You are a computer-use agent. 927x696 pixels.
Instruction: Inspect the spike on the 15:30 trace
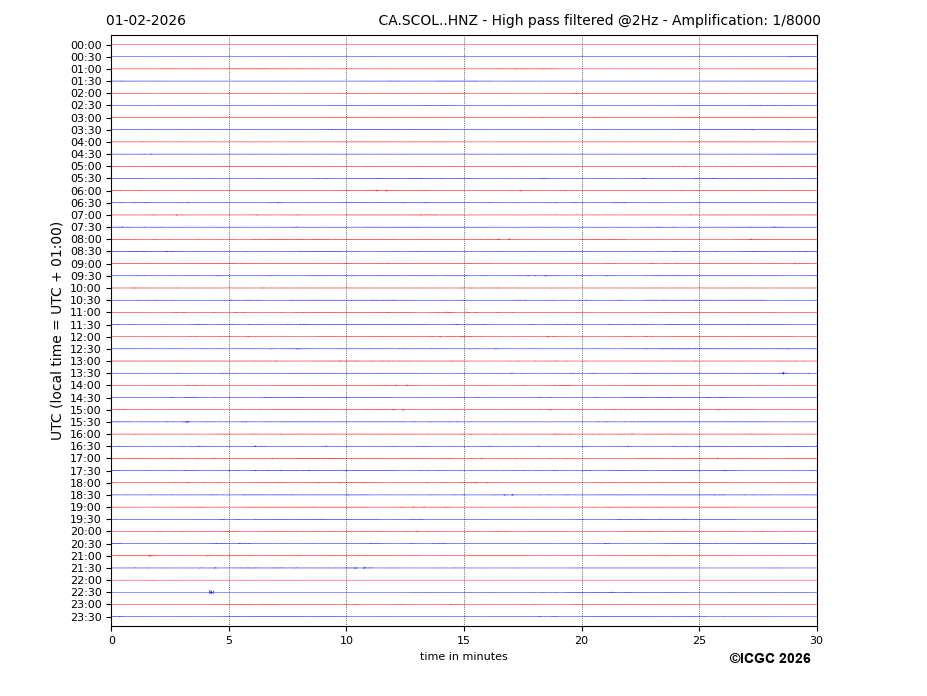pyautogui.click(x=187, y=422)
